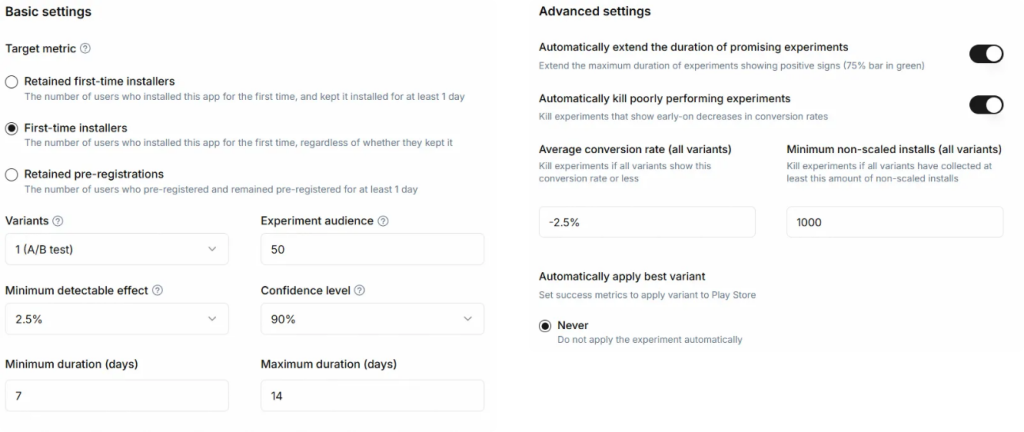Click the Advanced settings heading
Viewport: 1024px width, 432px height.
click(x=594, y=12)
